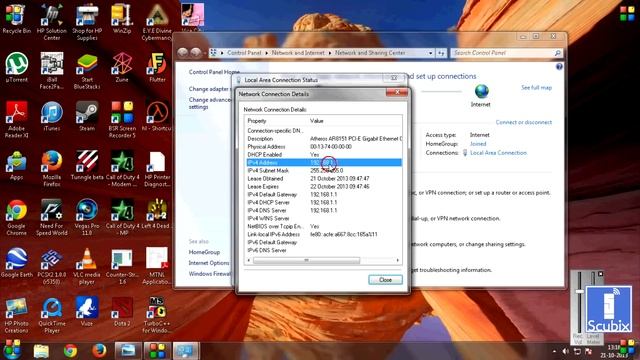Show hidden system tray icons
Image resolution: width=640 pixels, height=360 pixels.
tap(554, 351)
